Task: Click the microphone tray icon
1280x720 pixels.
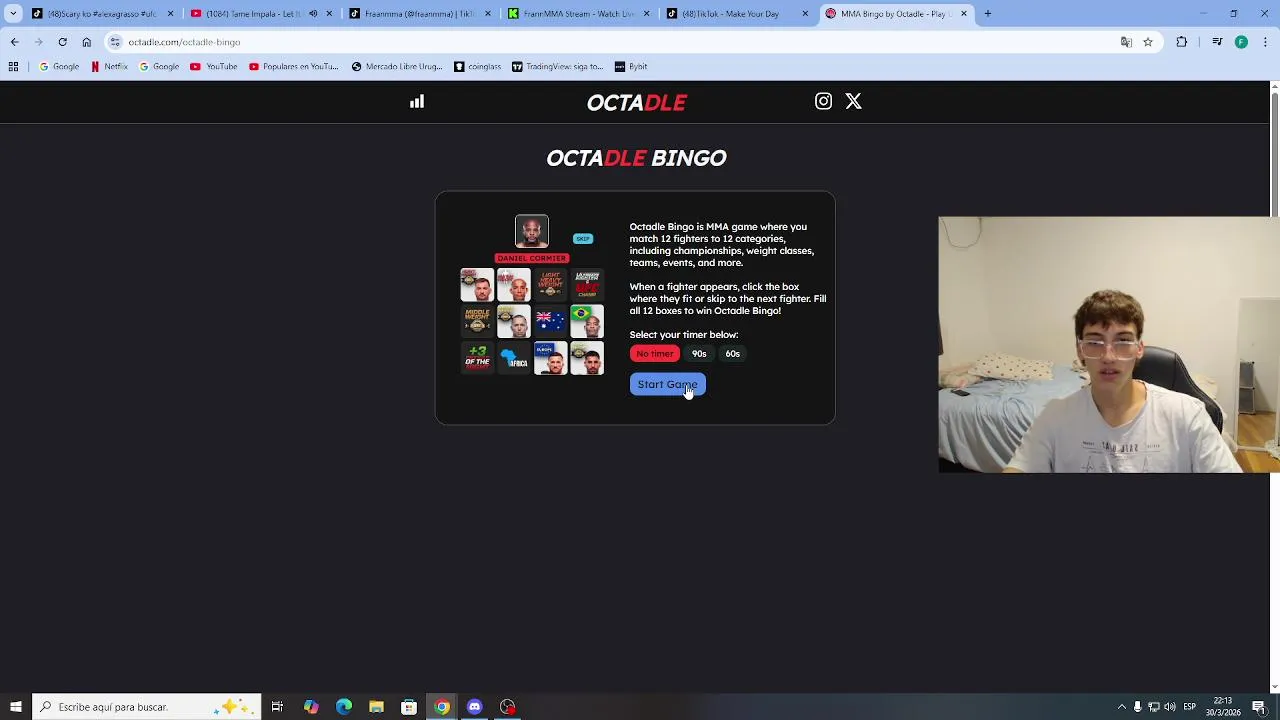Action: coord(1137,707)
